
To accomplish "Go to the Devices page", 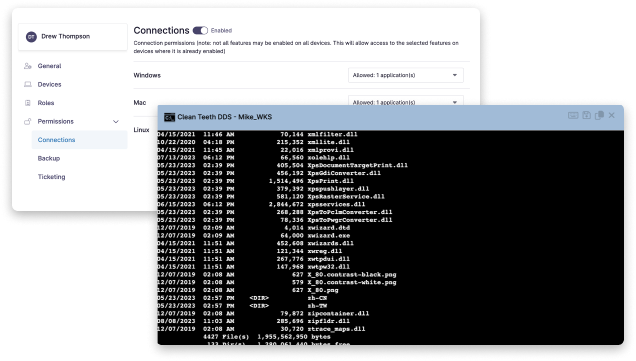I will pyautogui.click(x=49, y=84).
